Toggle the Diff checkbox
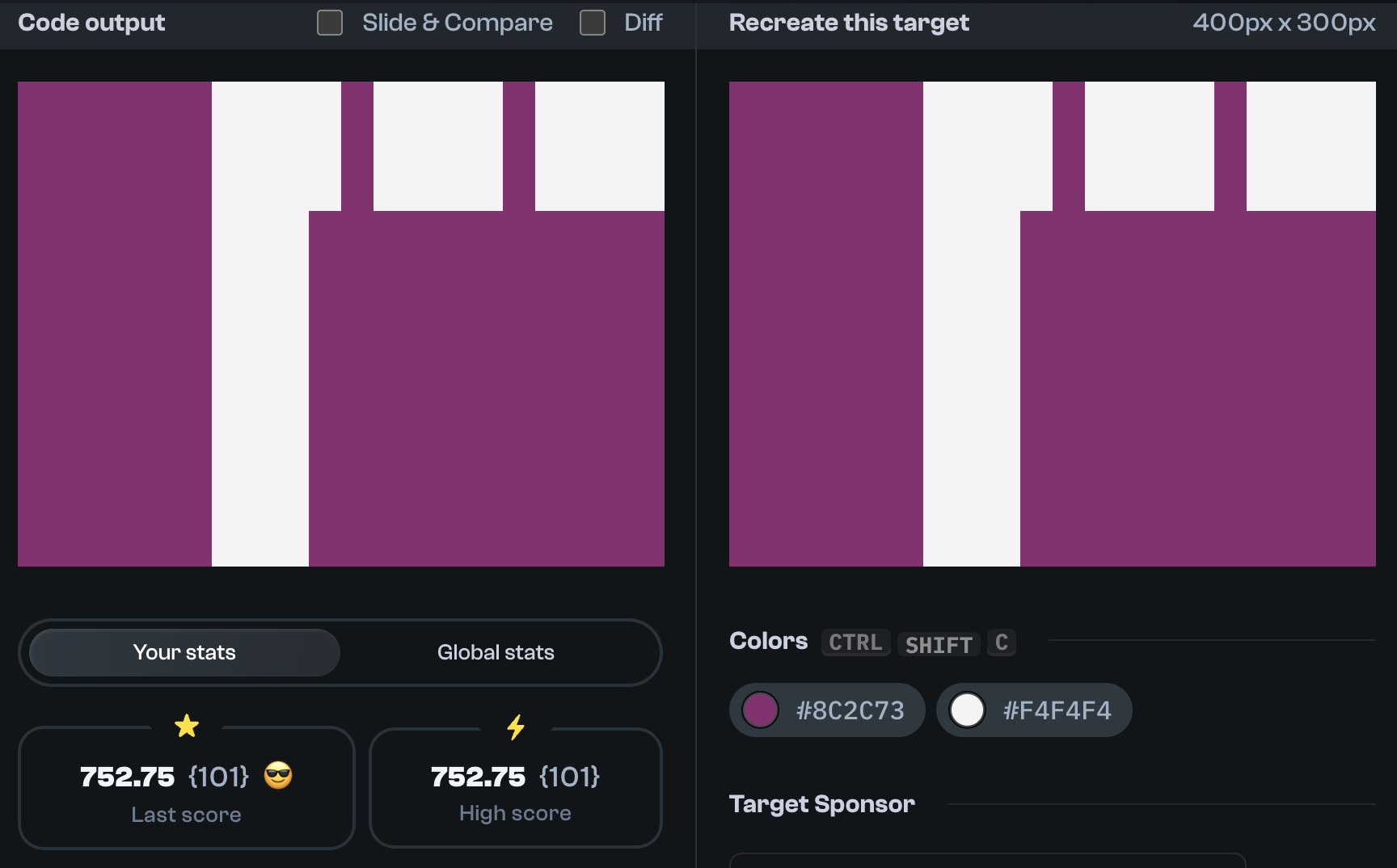1397x868 pixels. [592, 23]
